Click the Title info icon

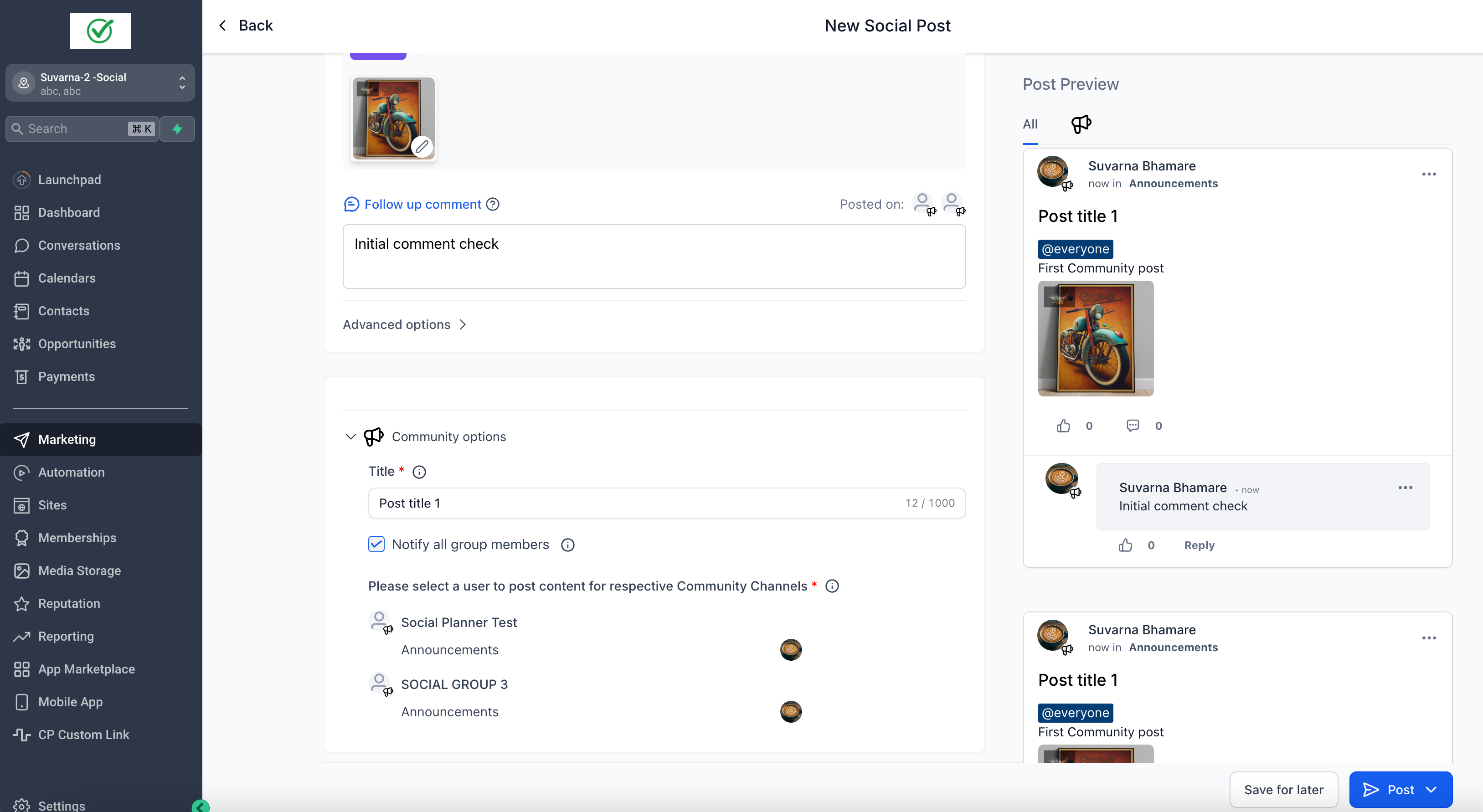(x=419, y=472)
